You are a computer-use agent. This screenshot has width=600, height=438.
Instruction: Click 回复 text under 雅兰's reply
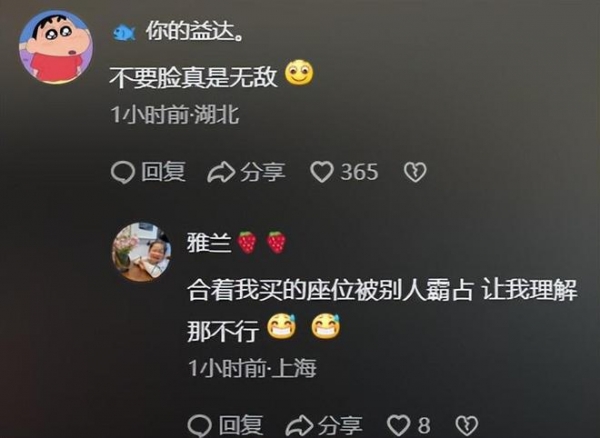click(241, 425)
